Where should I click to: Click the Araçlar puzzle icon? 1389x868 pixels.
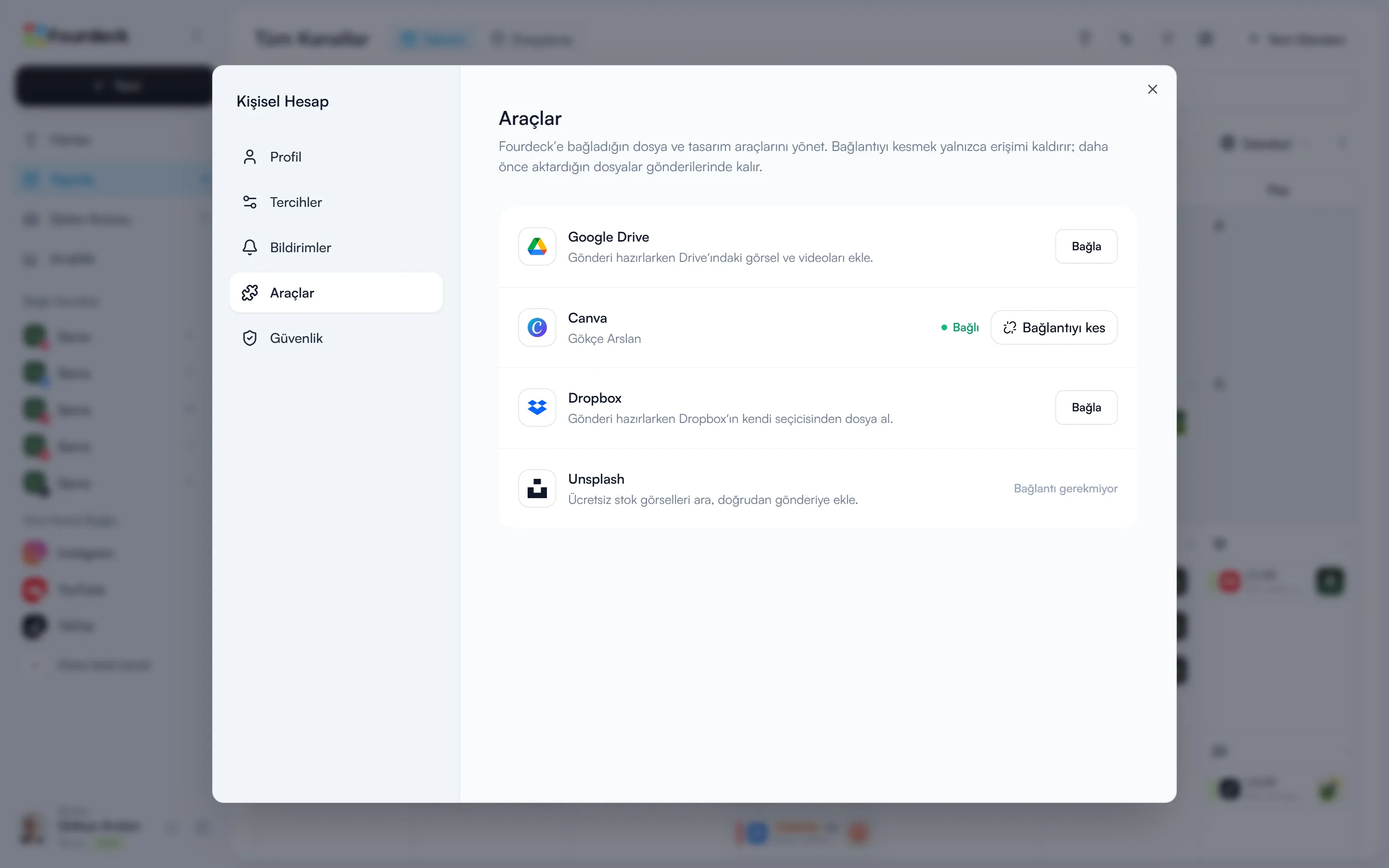pos(250,293)
